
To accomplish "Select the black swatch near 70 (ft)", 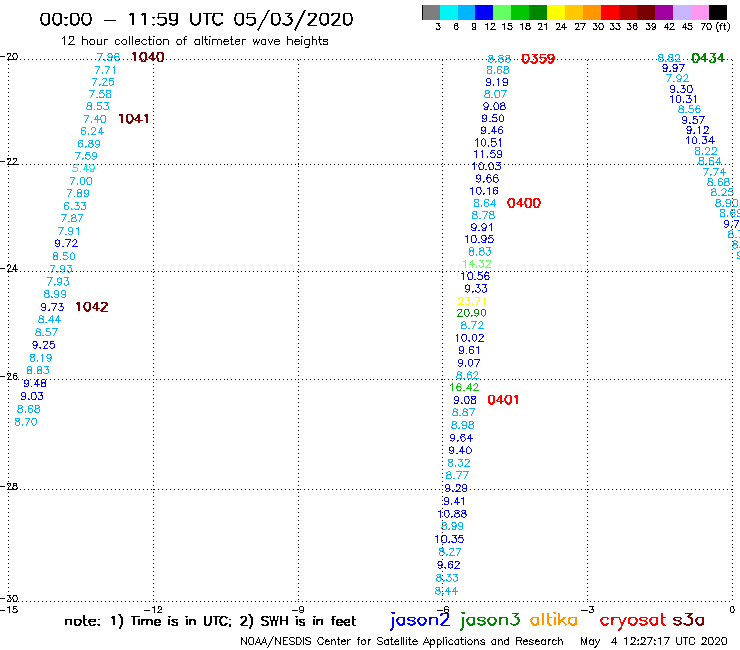I will 718,12.
